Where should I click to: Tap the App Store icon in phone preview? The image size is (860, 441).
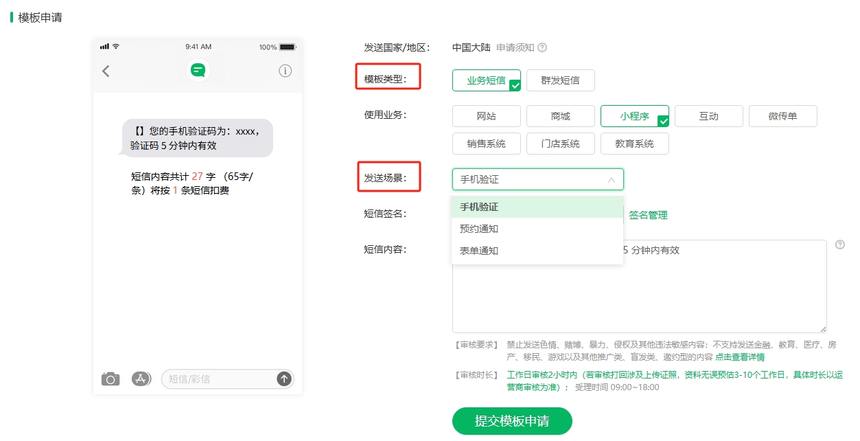(x=141, y=378)
